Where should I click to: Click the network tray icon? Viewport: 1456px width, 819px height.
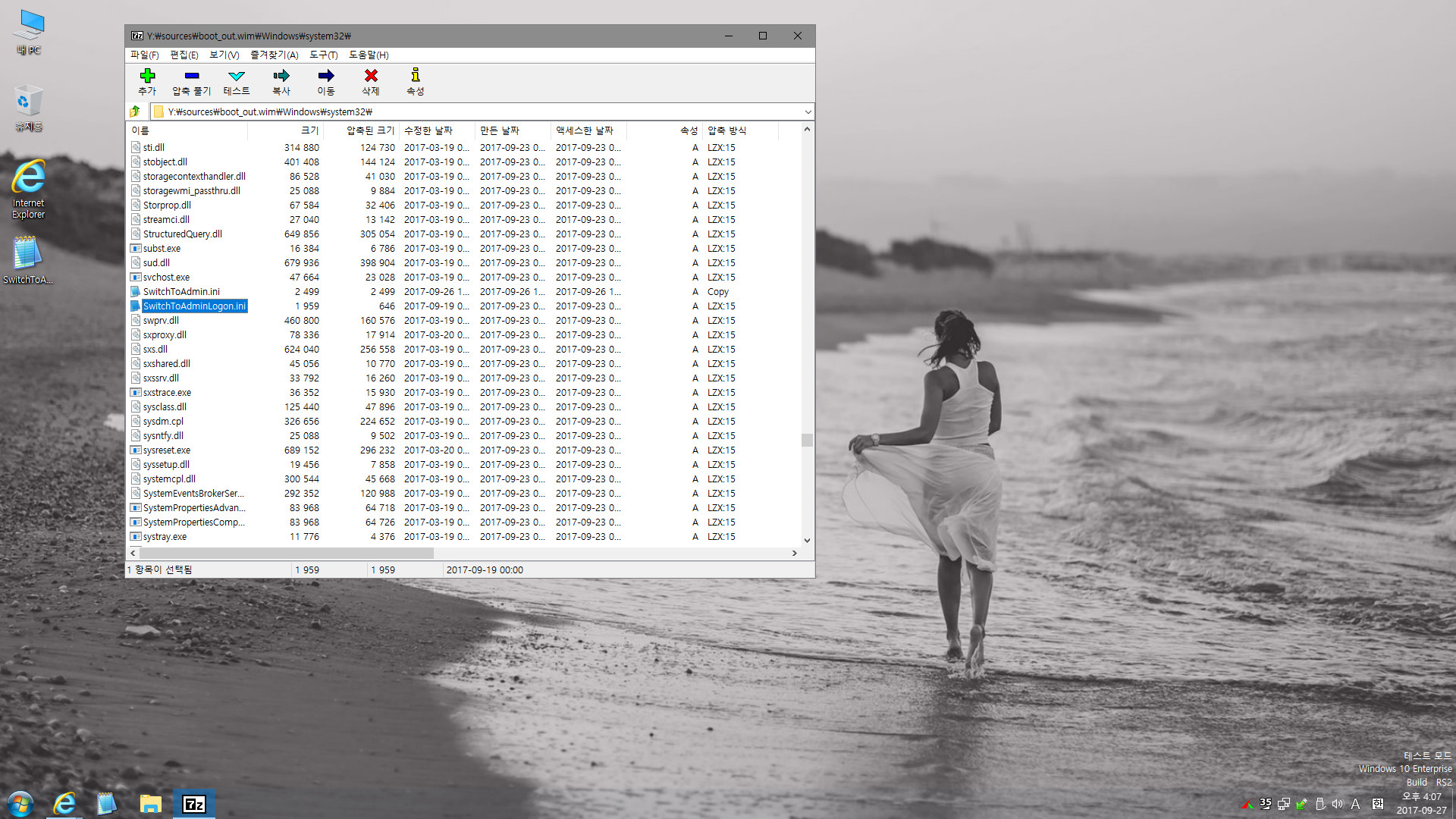[1284, 804]
